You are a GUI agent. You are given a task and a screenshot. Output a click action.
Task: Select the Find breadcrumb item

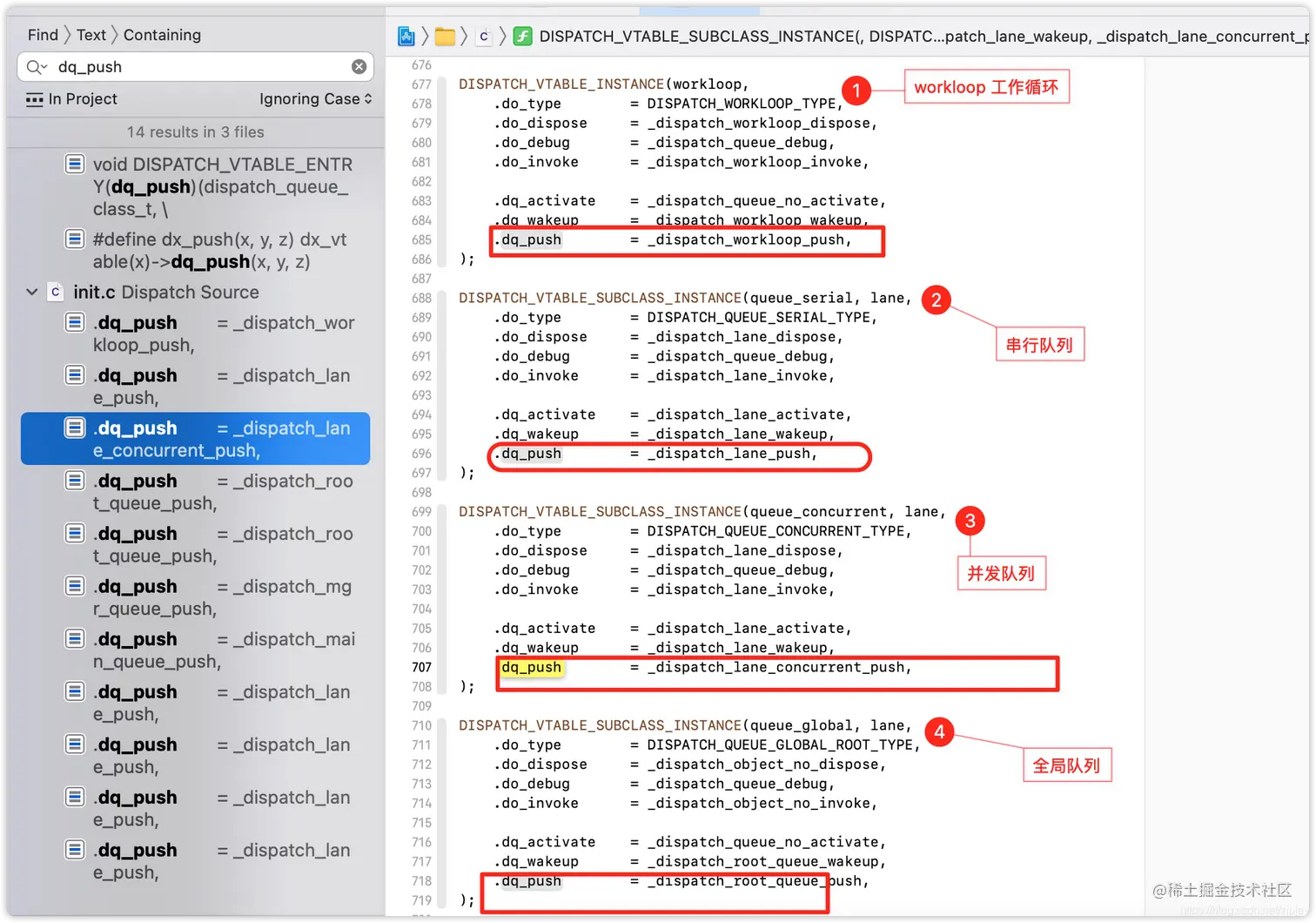(x=43, y=35)
